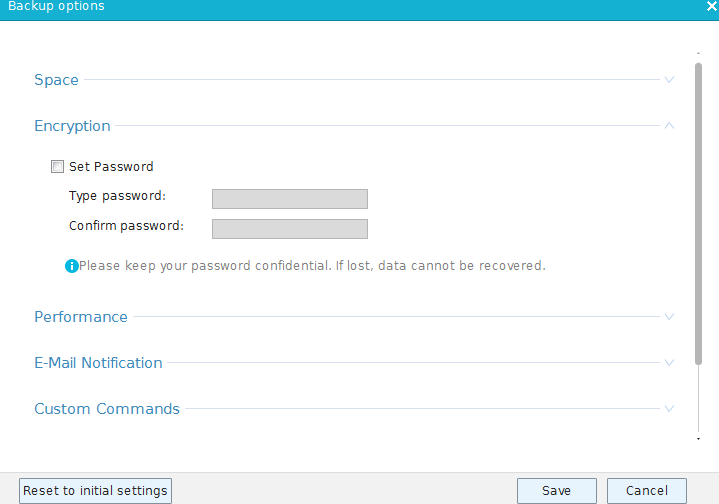Enable the Set Password checkbox

[x=57, y=166]
